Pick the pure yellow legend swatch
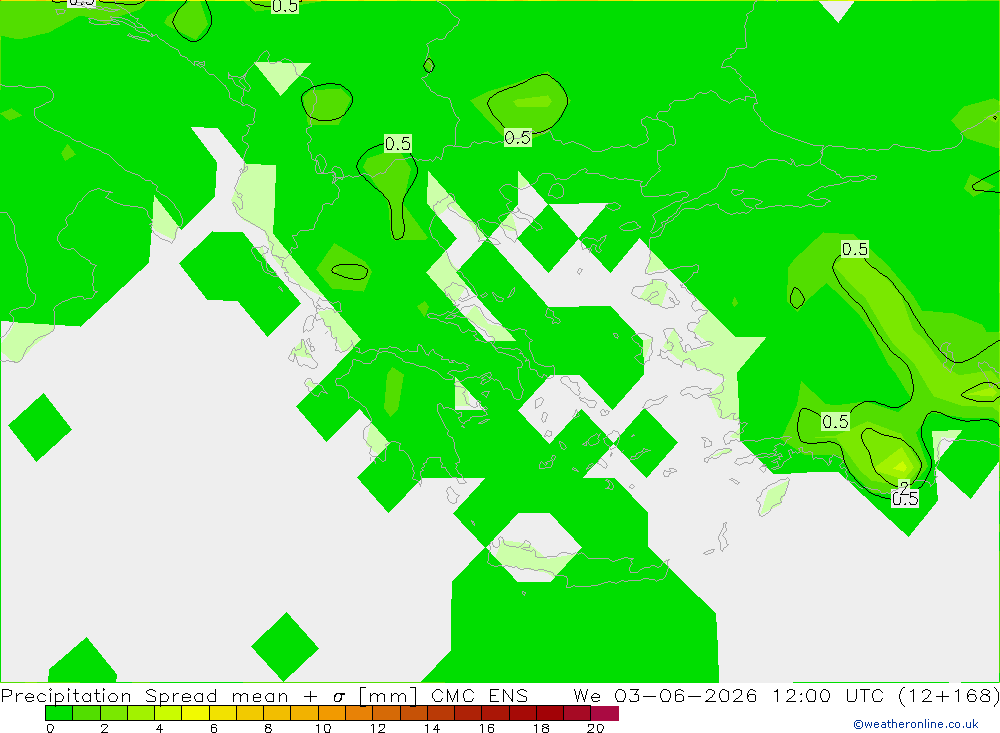1000x733 pixels. [x=195, y=713]
